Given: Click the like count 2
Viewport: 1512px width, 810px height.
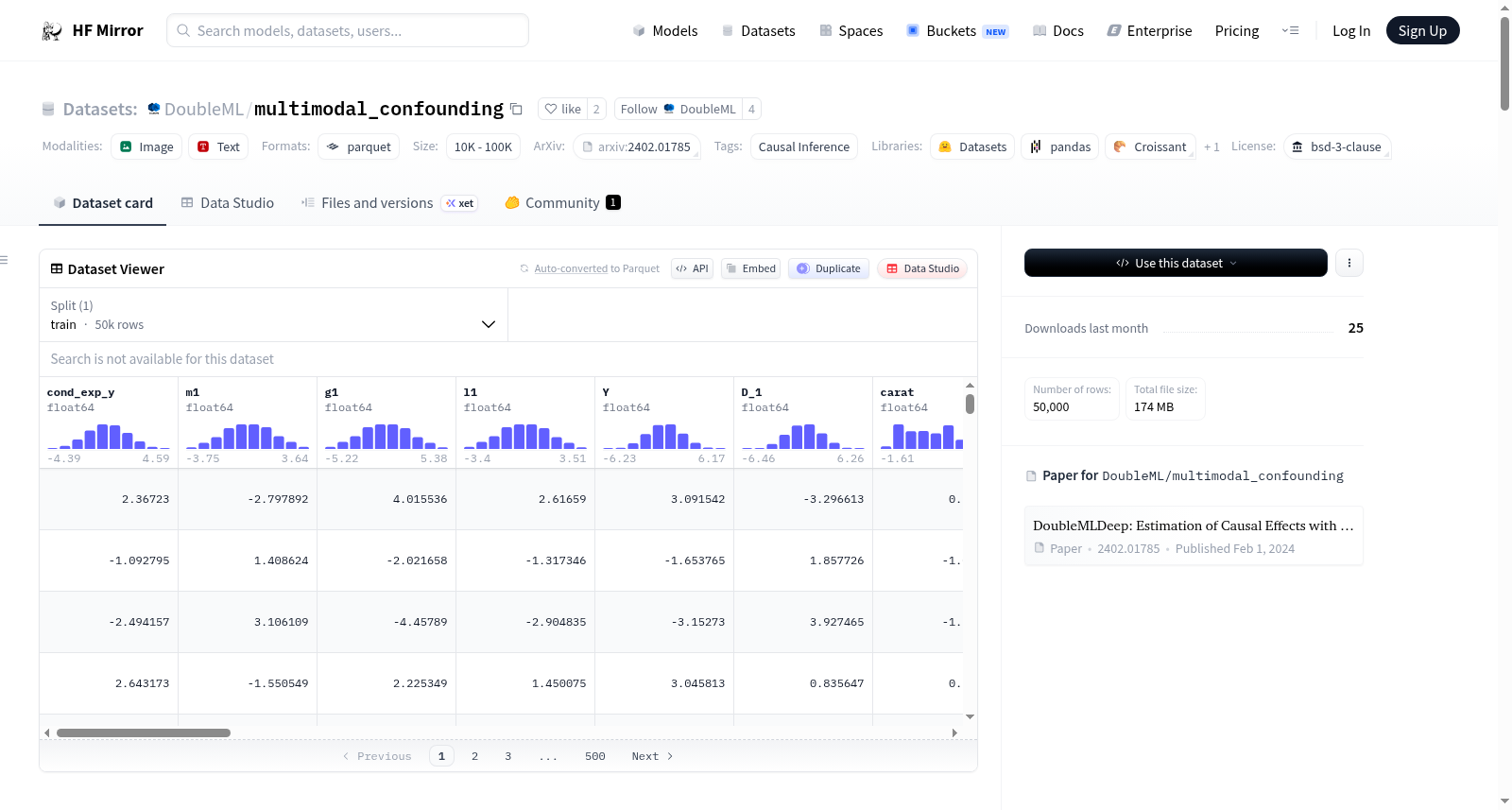Looking at the screenshot, I should coord(596,109).
